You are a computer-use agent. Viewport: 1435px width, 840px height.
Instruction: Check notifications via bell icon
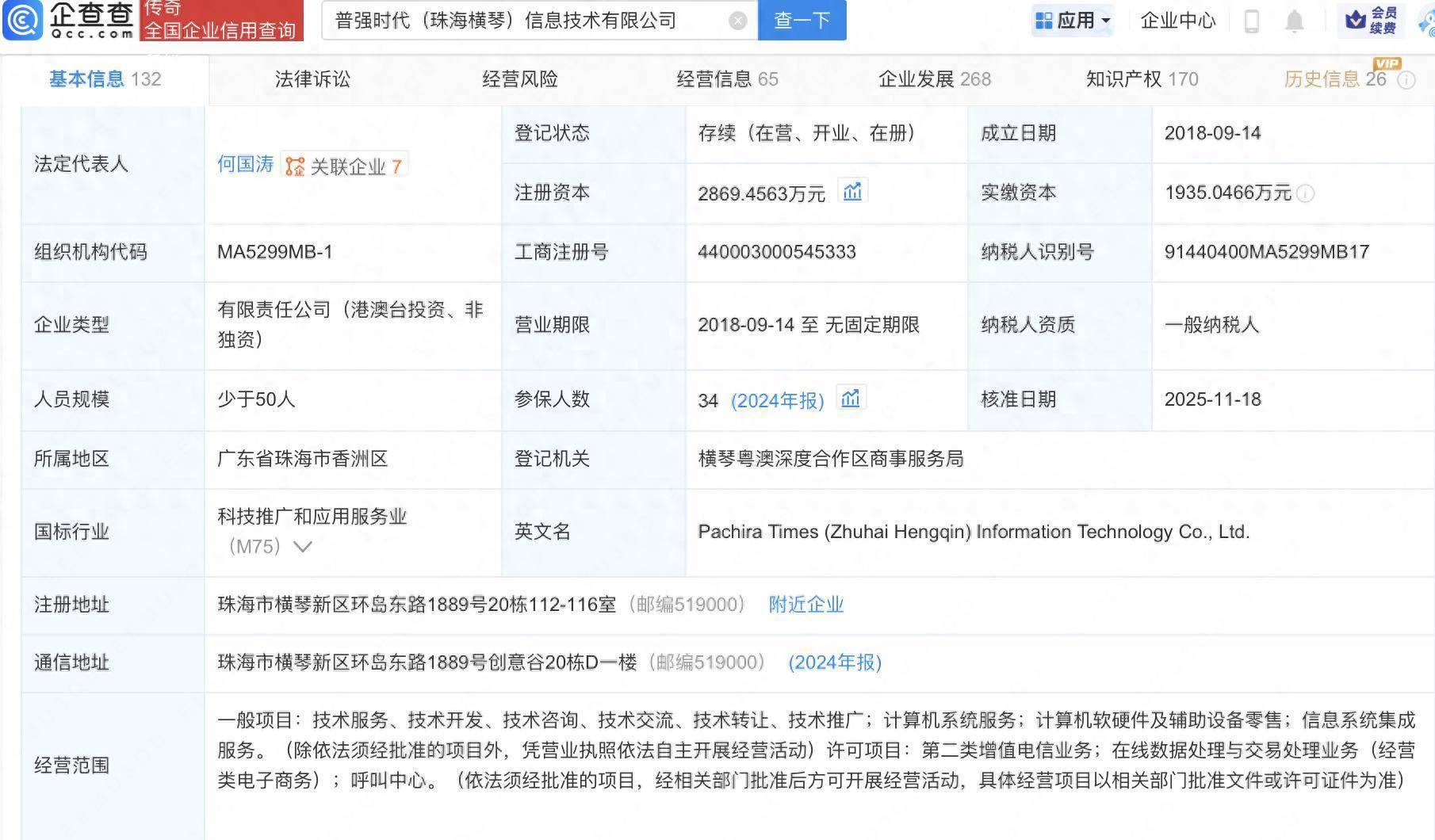pos(1295,21)
